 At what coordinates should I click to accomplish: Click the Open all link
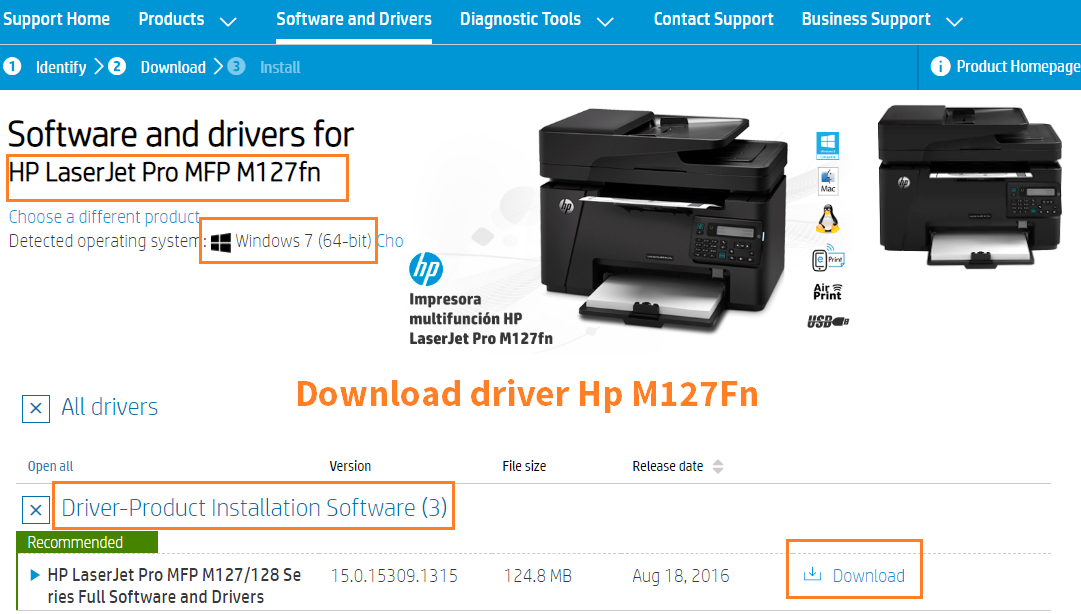point(50,467)
